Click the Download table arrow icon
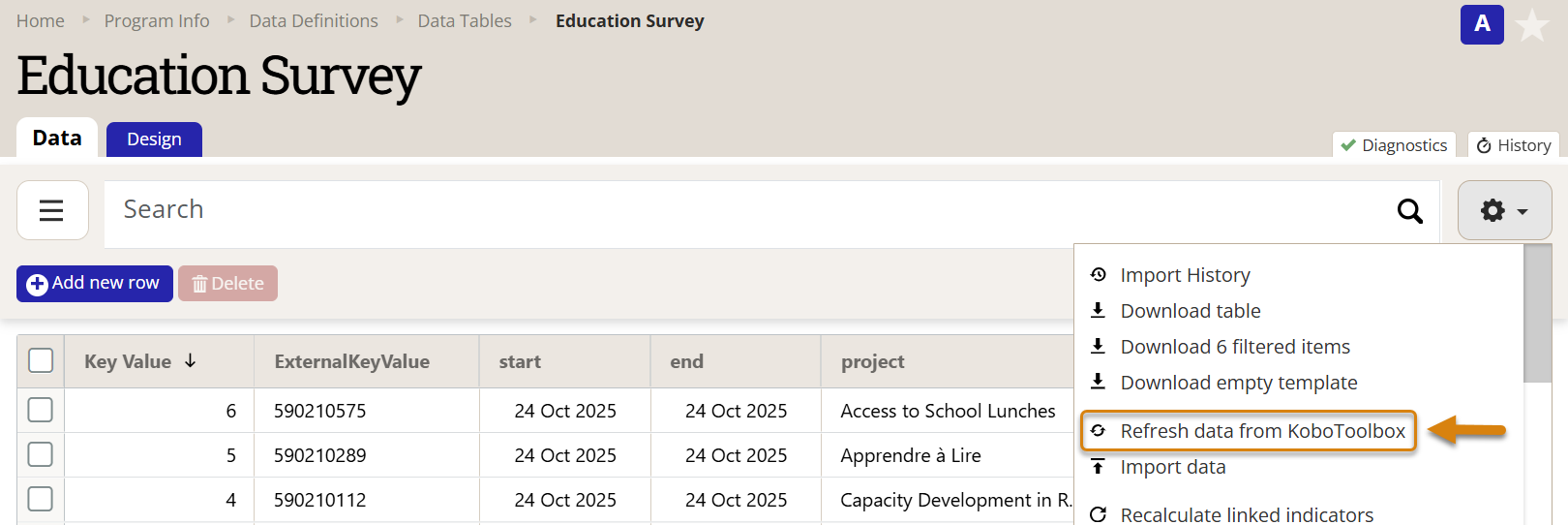The width and height of the screenshot is (1568, 525). (x=1098, y=311)
